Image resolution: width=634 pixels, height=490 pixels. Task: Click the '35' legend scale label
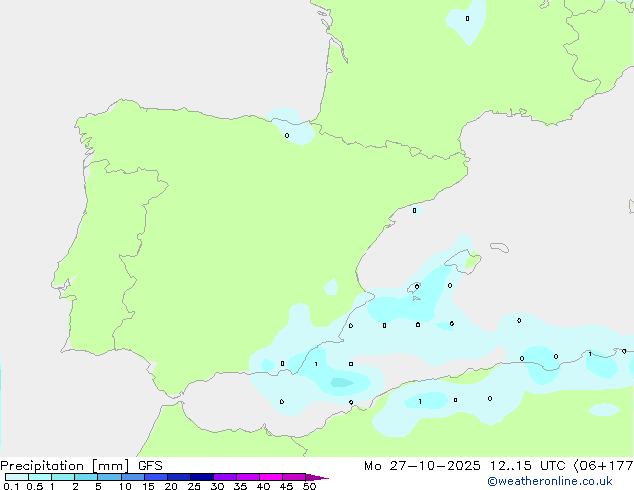coord(240,486)
